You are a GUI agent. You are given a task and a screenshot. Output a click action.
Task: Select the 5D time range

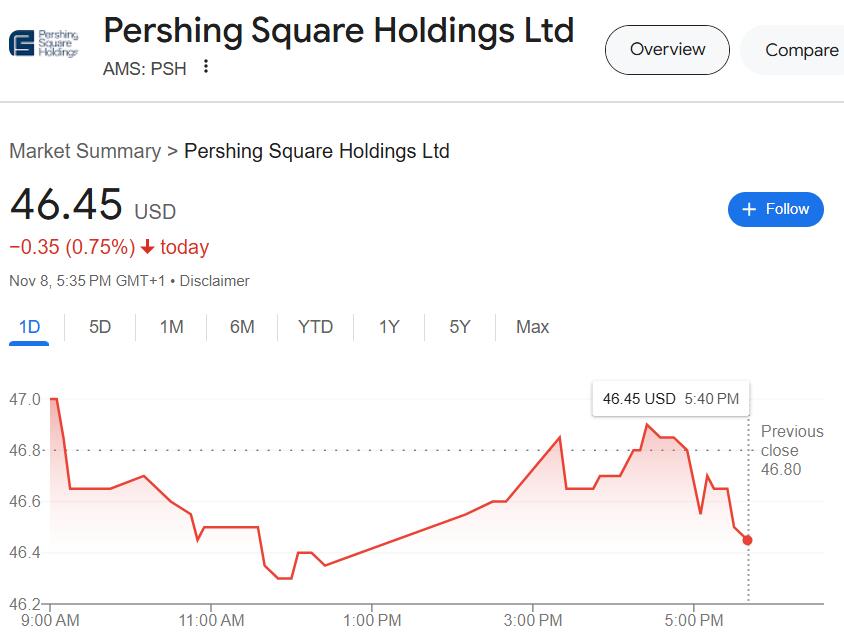point(99,327)
